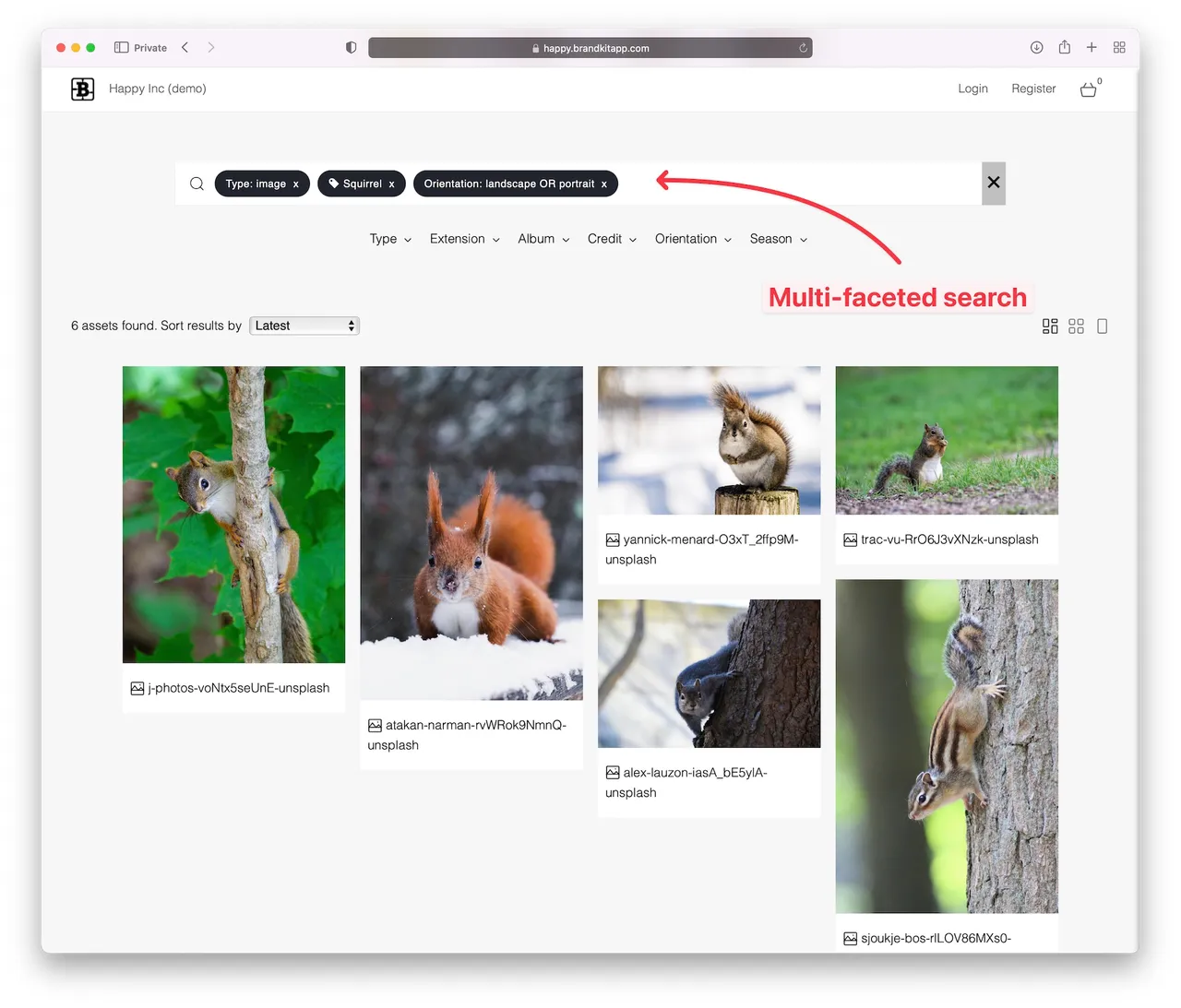Image resolution: width=1181 pixels, height=1008 pixels.
Task: Select the grid layout view icon
Action: coord(1076,326)
